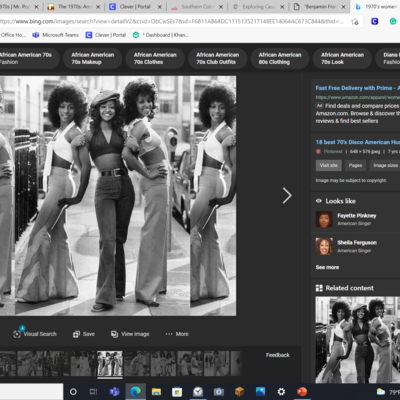Open Settings gear on the taskbar
The width and height of the screenshot is (400, 400).
(x=281, y=392)
